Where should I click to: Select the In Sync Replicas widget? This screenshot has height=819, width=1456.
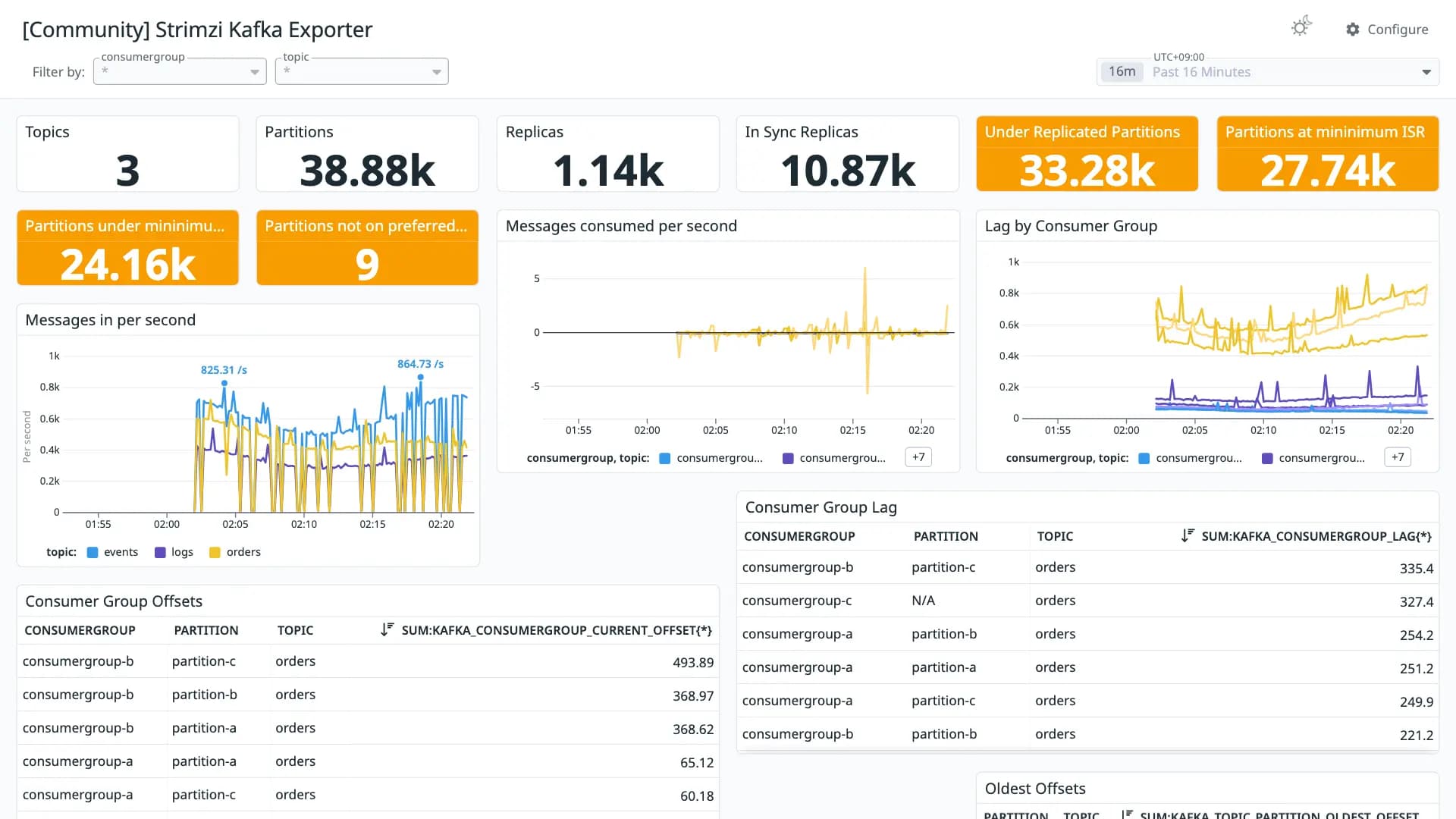point(847,153)
